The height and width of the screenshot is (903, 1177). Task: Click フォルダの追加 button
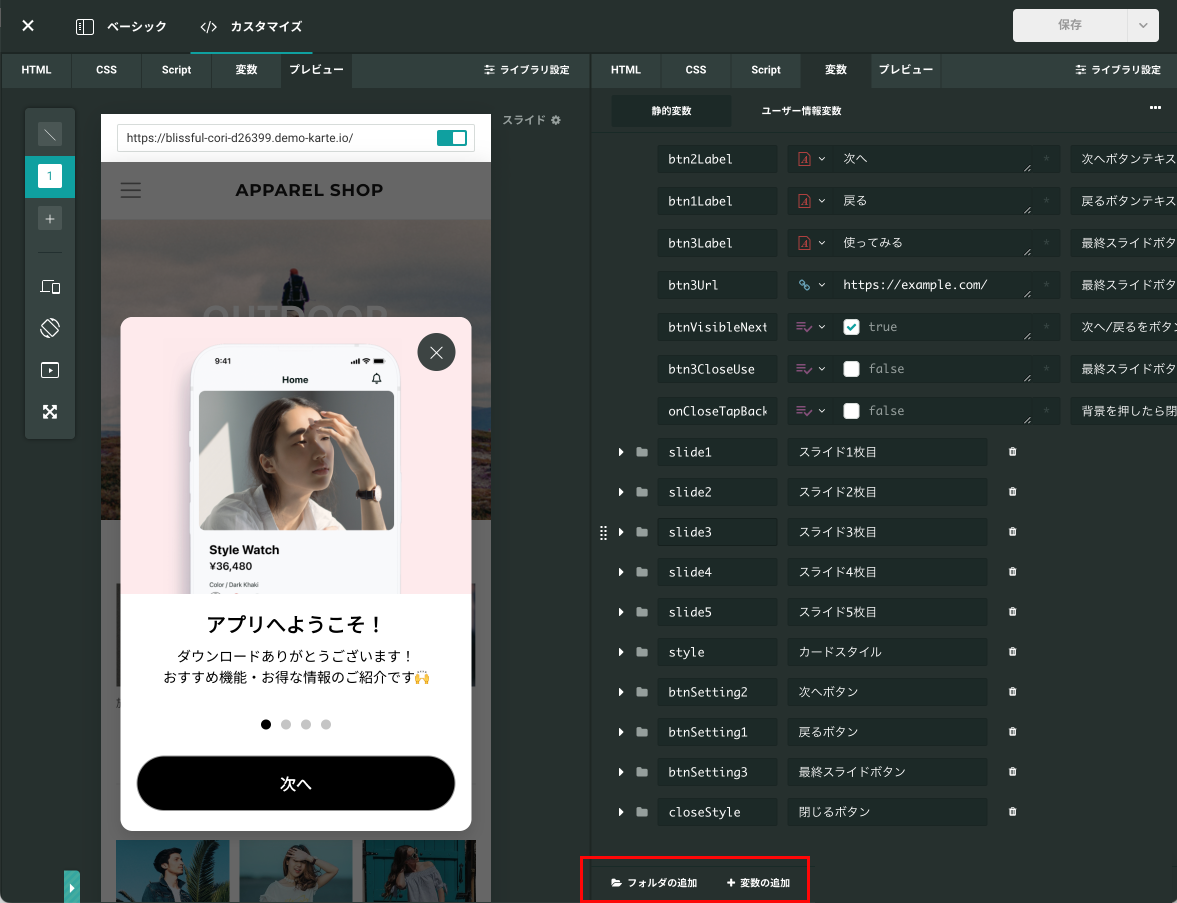pyautogui.click(x=654, y=883)
